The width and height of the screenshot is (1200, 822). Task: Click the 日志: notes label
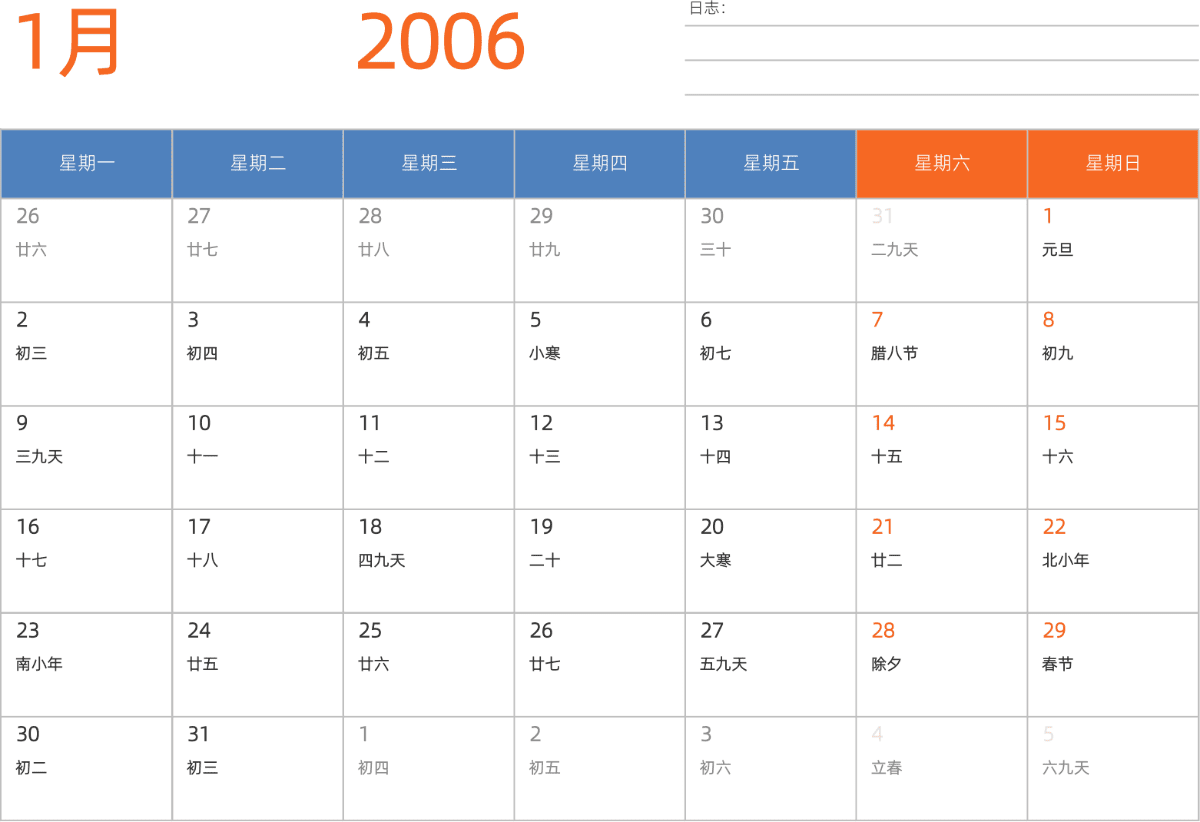[707, 8]
